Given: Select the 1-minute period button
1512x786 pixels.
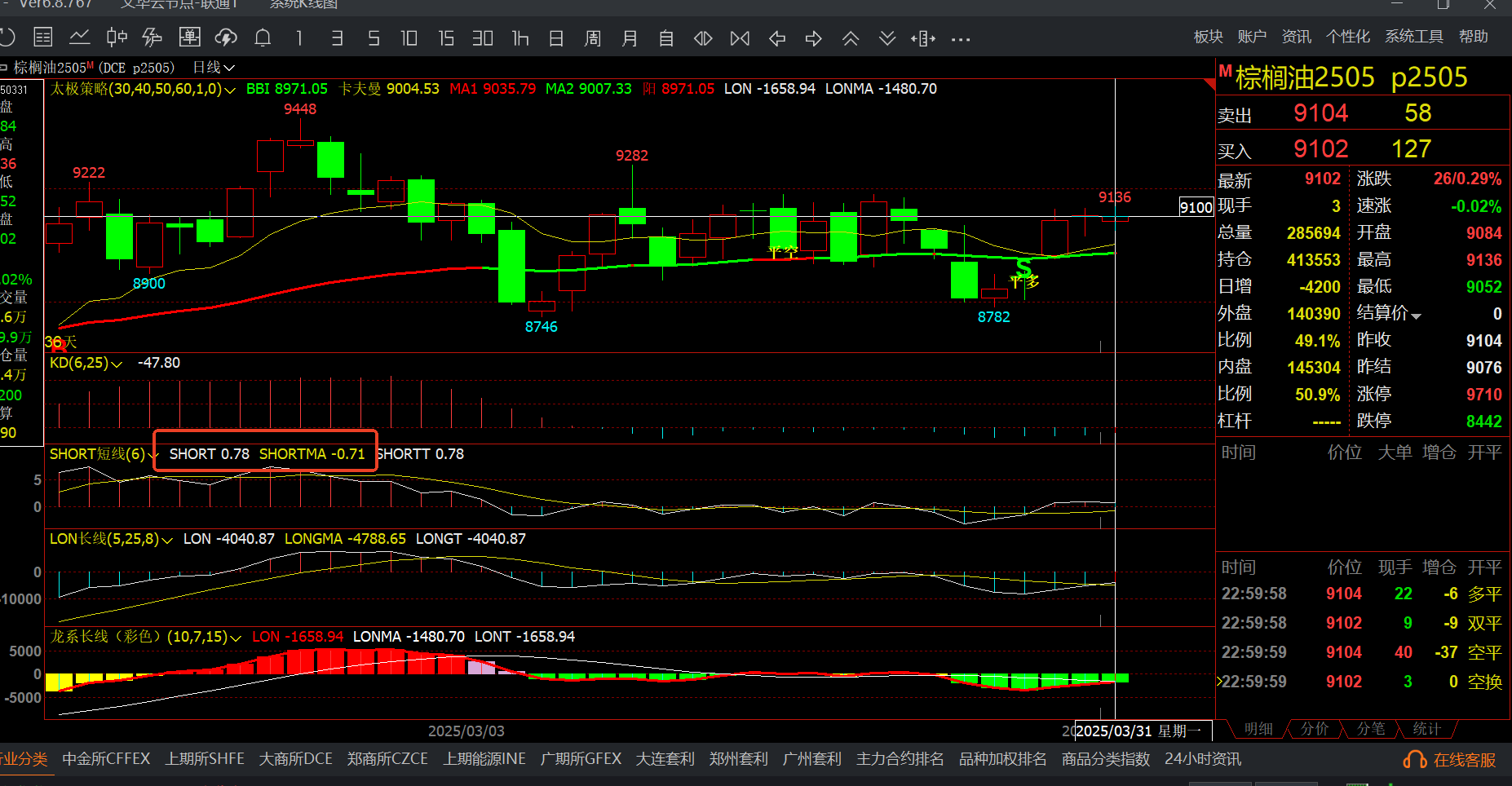Looking at the screenshot, I should 299,38.
